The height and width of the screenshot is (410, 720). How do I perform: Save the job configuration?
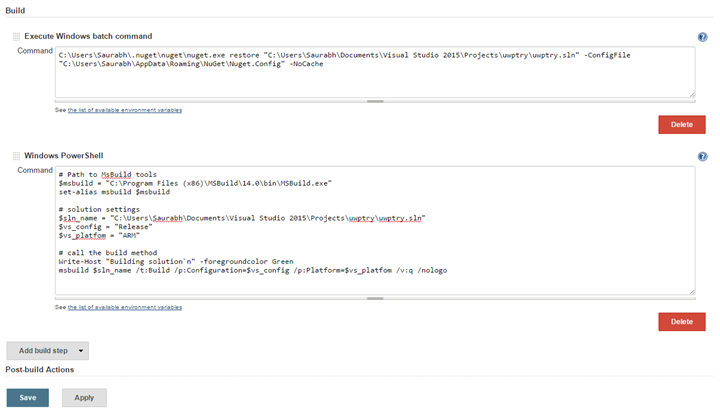(28, 397)
